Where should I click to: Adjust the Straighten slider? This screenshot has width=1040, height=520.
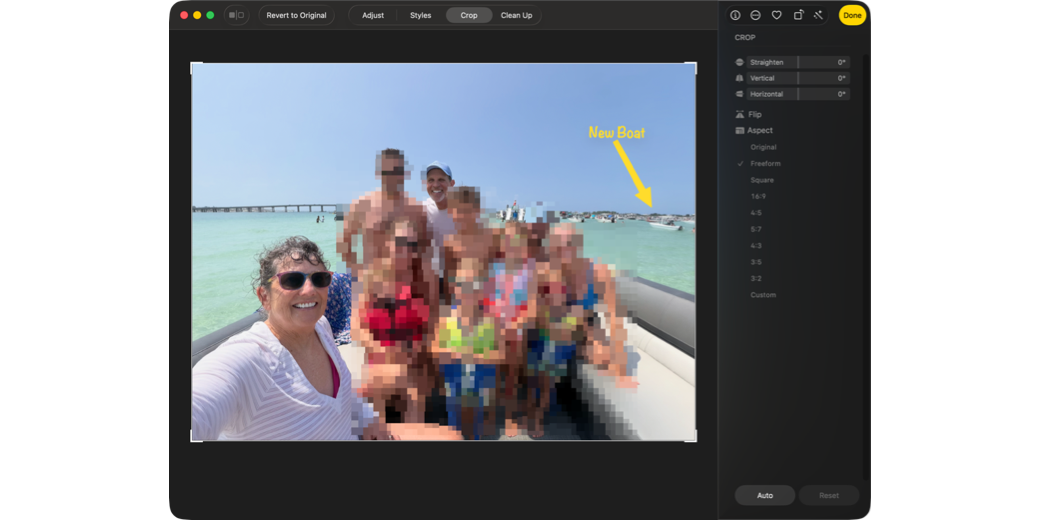pyautogui.click(x=798, y=62)
